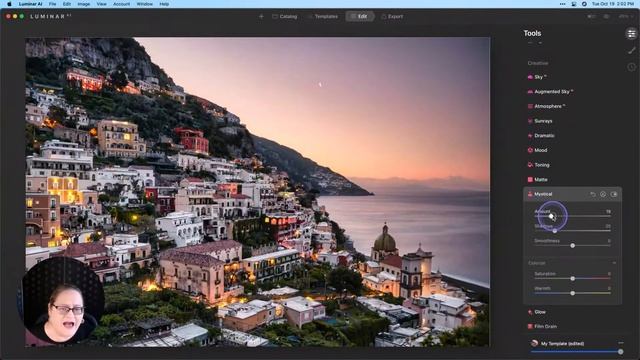Open Mystical tool mask options icon

(603, 194)
